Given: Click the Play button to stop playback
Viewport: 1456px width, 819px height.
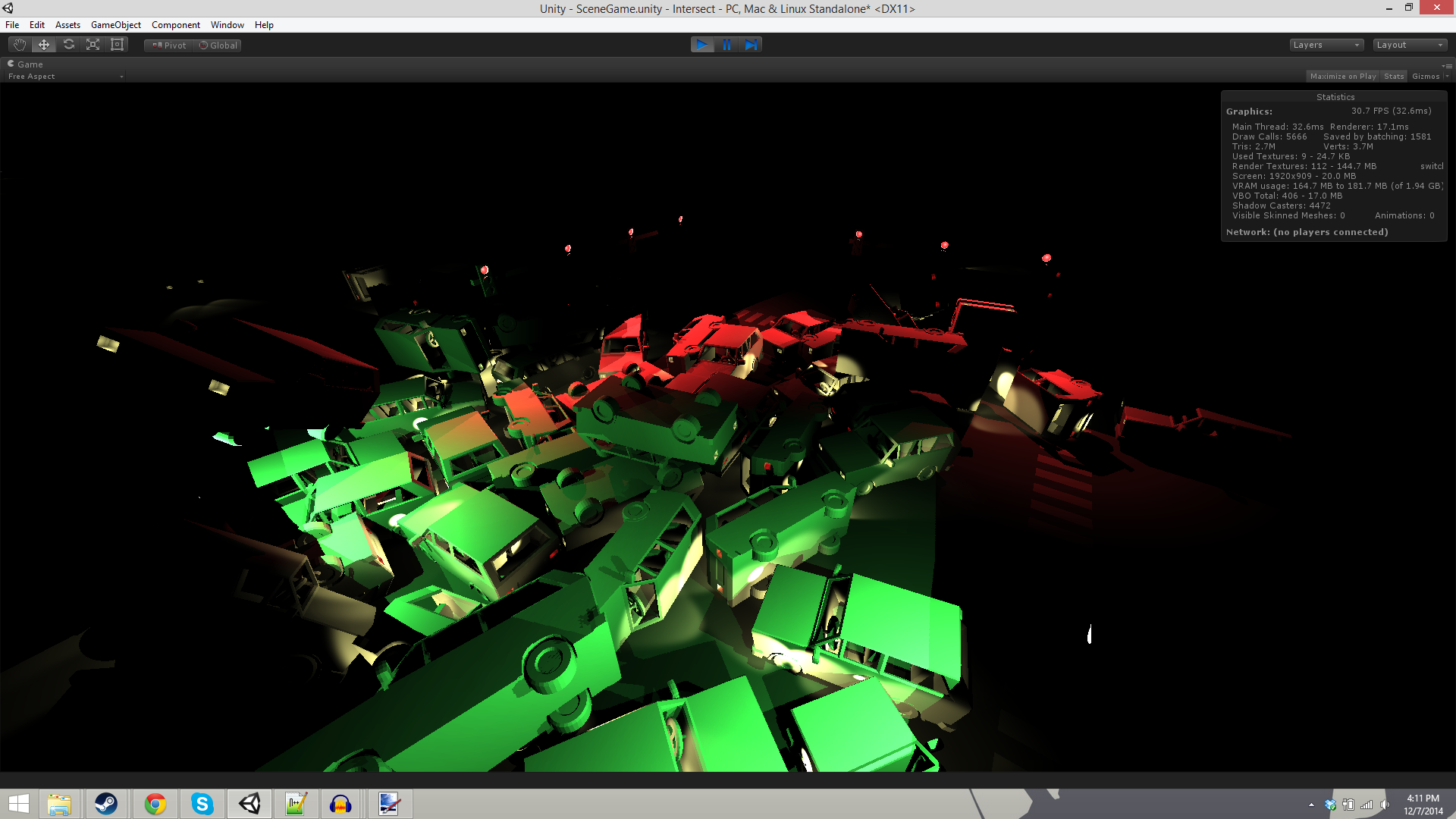Looking at the screenshot, I should tap(702, 45).
